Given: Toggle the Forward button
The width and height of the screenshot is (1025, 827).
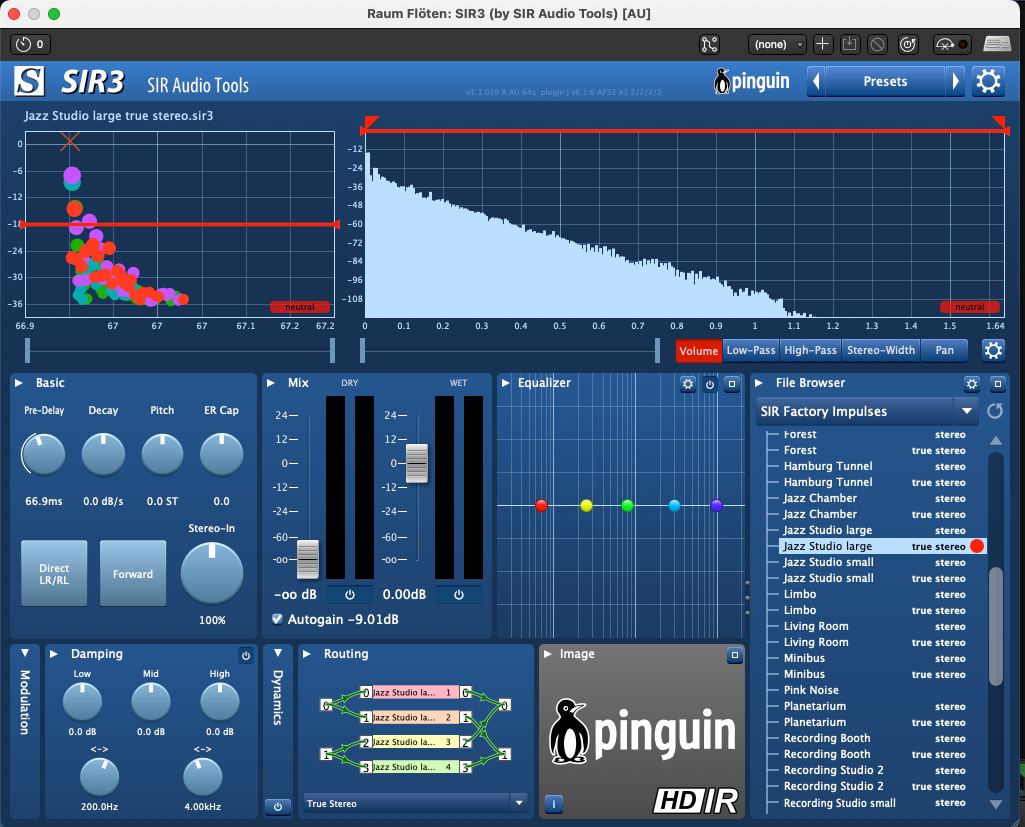Looking at the screenshot, I should tap(133, 573).
